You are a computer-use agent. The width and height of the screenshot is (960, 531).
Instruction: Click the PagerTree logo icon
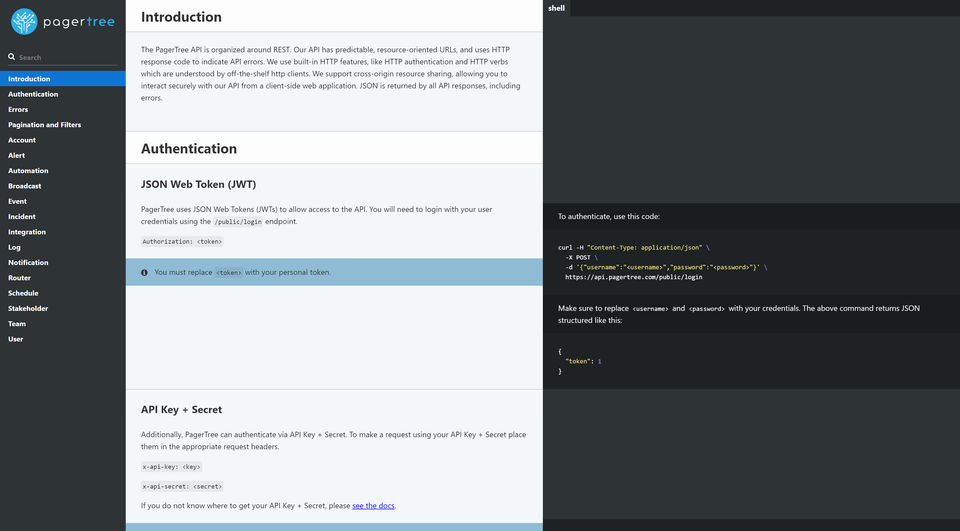tap(24, 21)
